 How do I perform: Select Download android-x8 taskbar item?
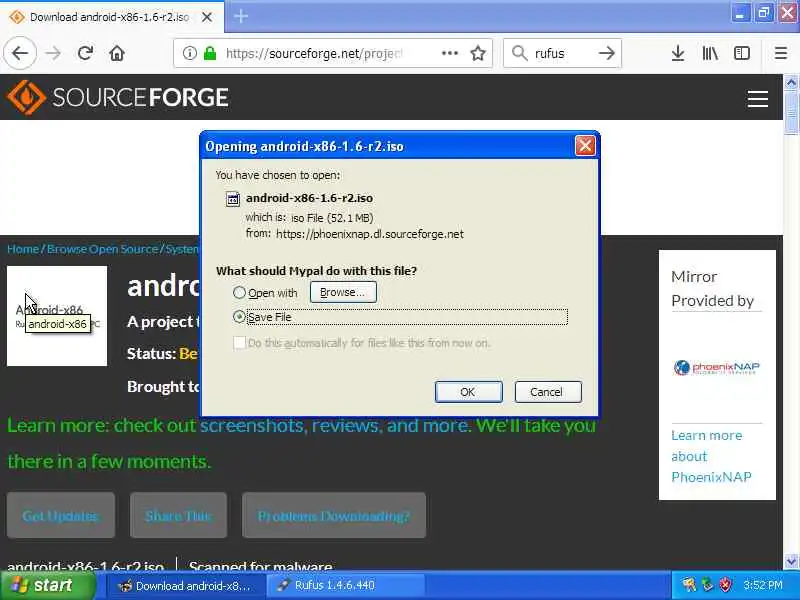coord(186,586)
